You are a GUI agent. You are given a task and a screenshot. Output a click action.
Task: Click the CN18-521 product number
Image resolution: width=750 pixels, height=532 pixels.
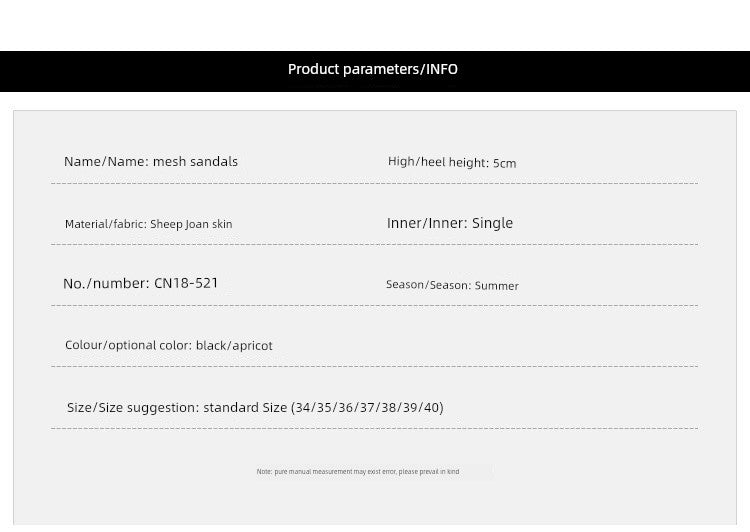point(186,284)
